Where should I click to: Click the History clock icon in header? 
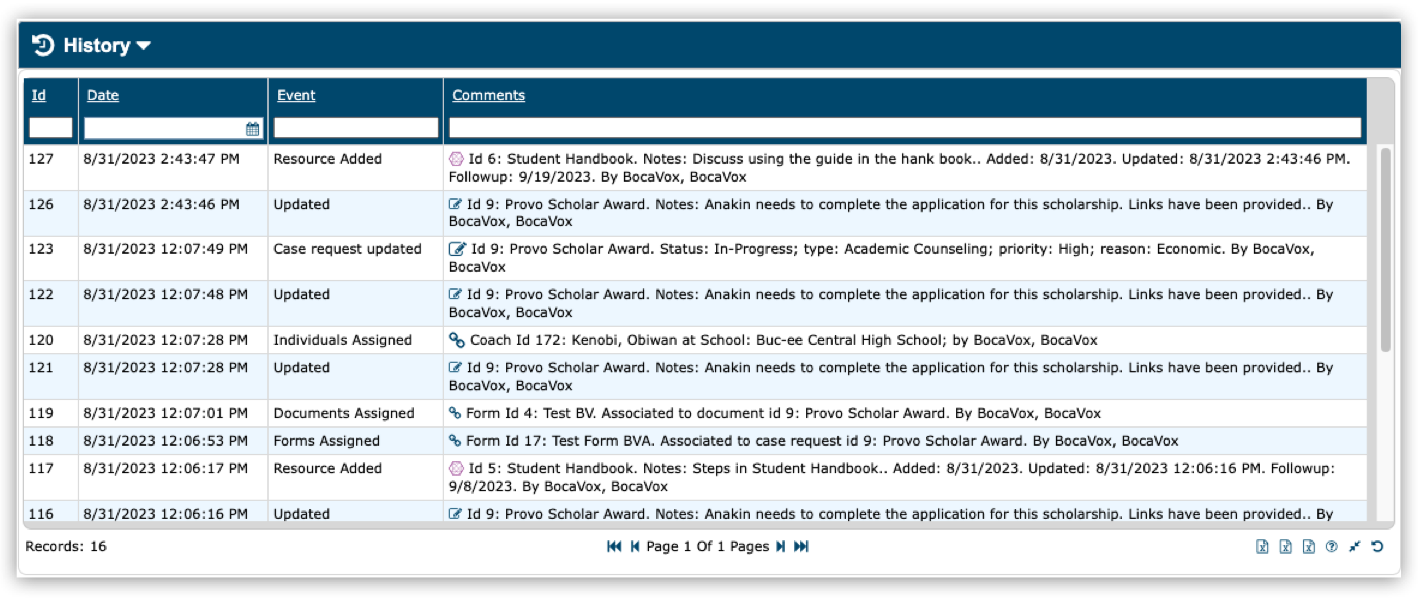click(43, 45)
